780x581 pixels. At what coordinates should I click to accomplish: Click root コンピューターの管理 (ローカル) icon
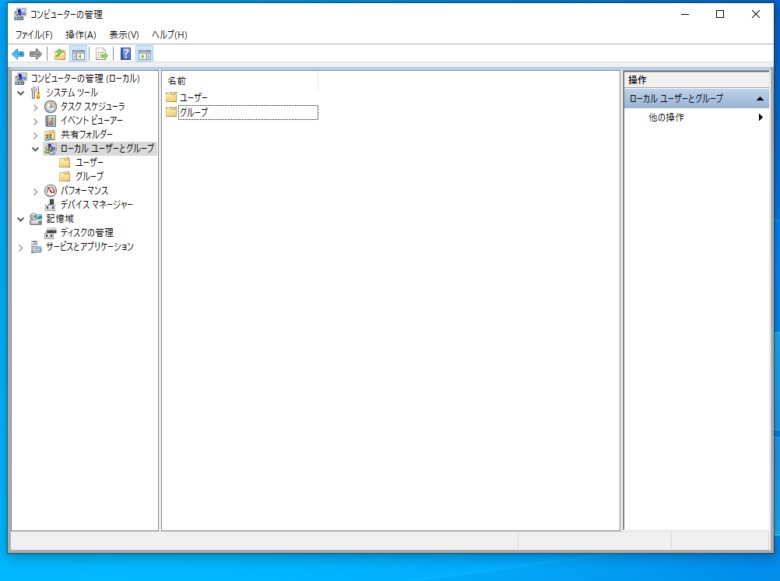20,78
